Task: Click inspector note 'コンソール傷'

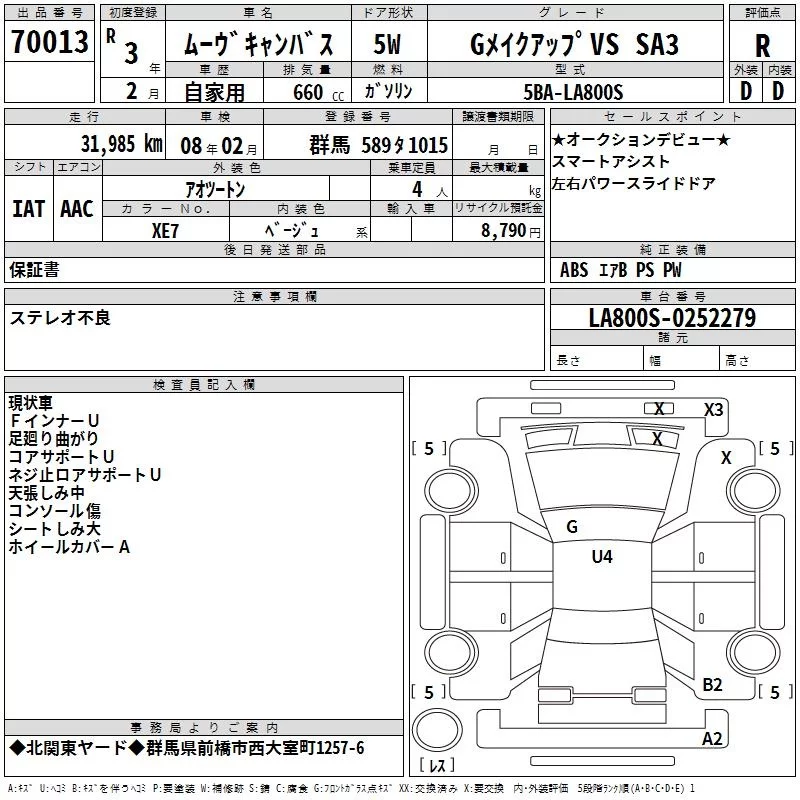Action: (x=55, y=511)
